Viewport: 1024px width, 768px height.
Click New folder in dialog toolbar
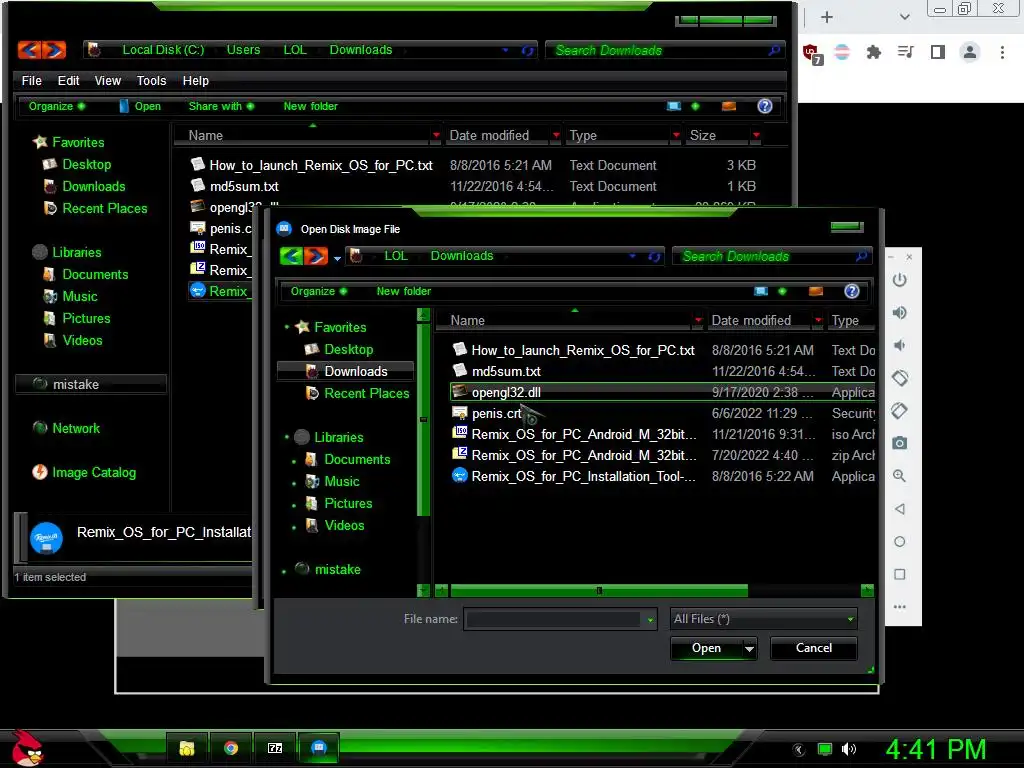tap(404, 291)
